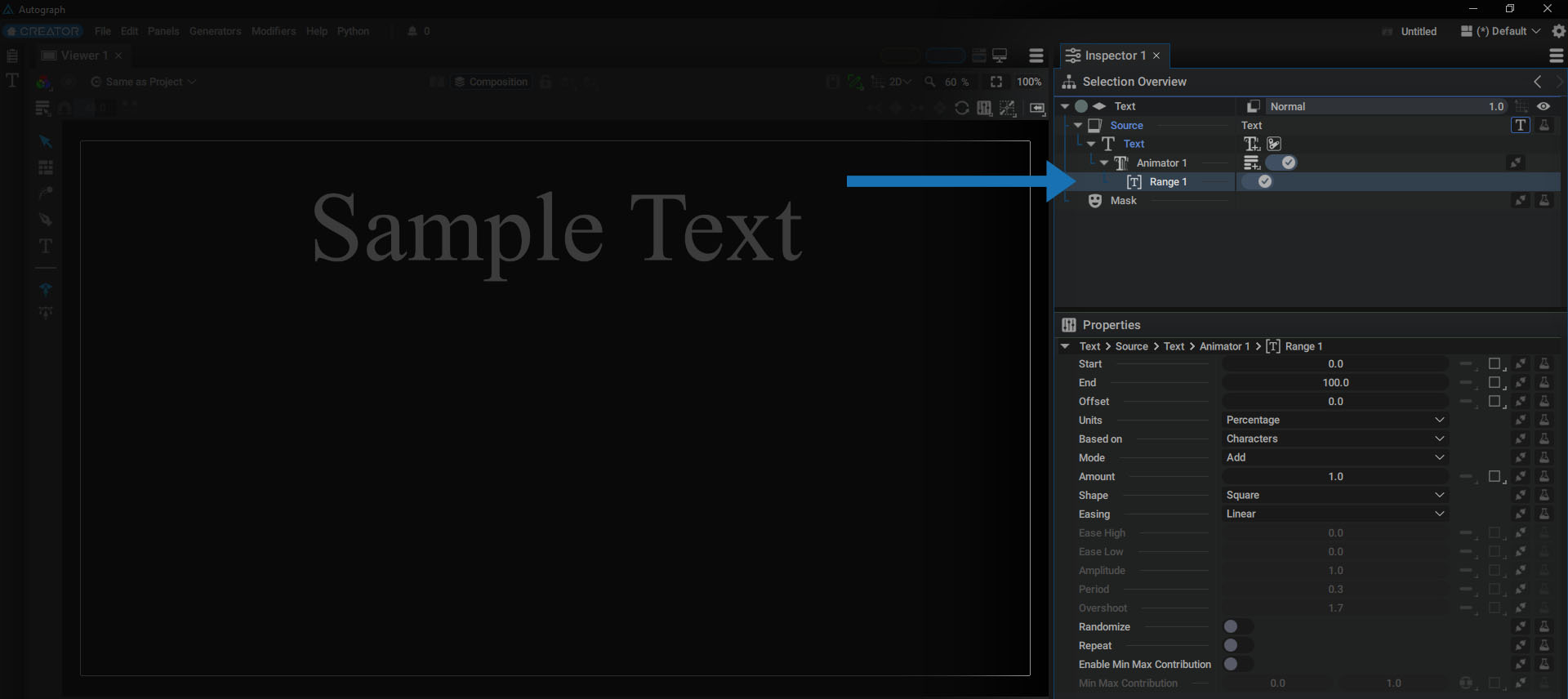Viewport: 1568px width, 699px height.
Task: Click the monitor display icon in viewer header
Action: [1000, 56]
